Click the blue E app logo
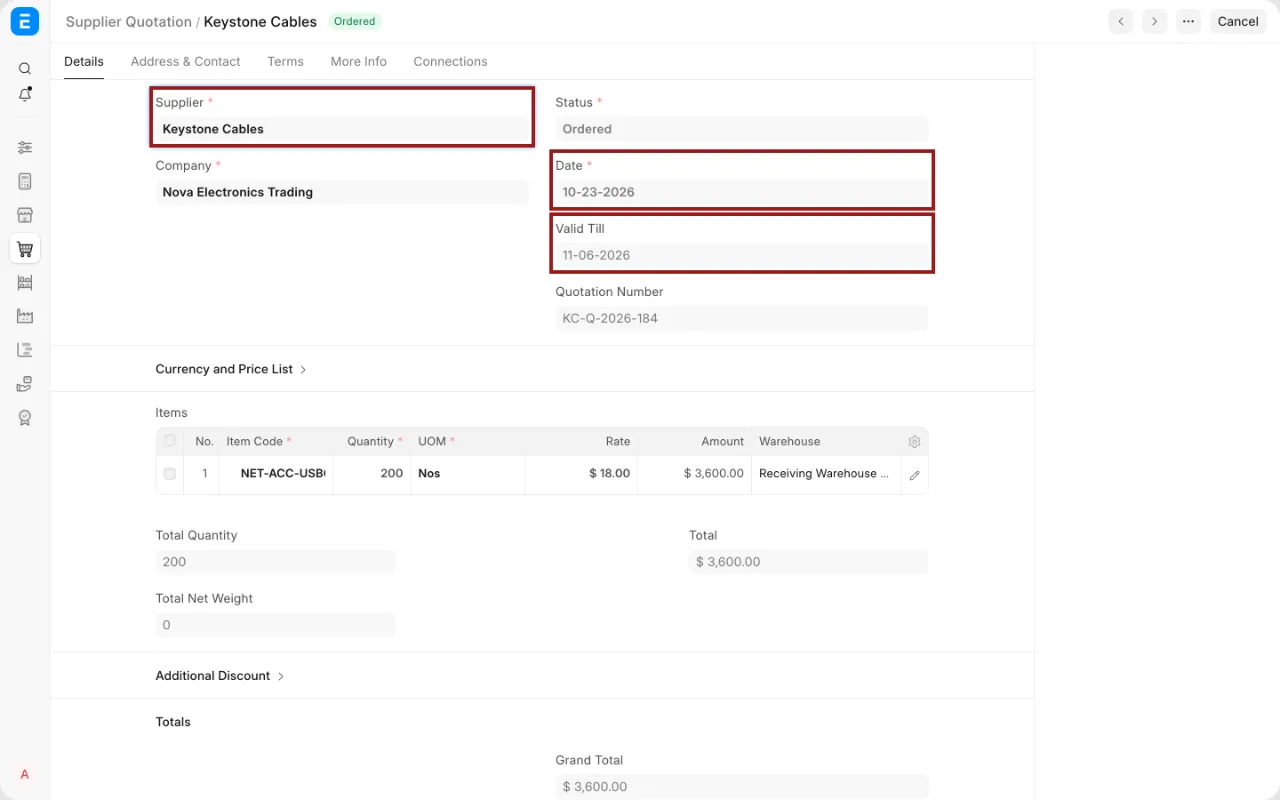 coord(25,21)
